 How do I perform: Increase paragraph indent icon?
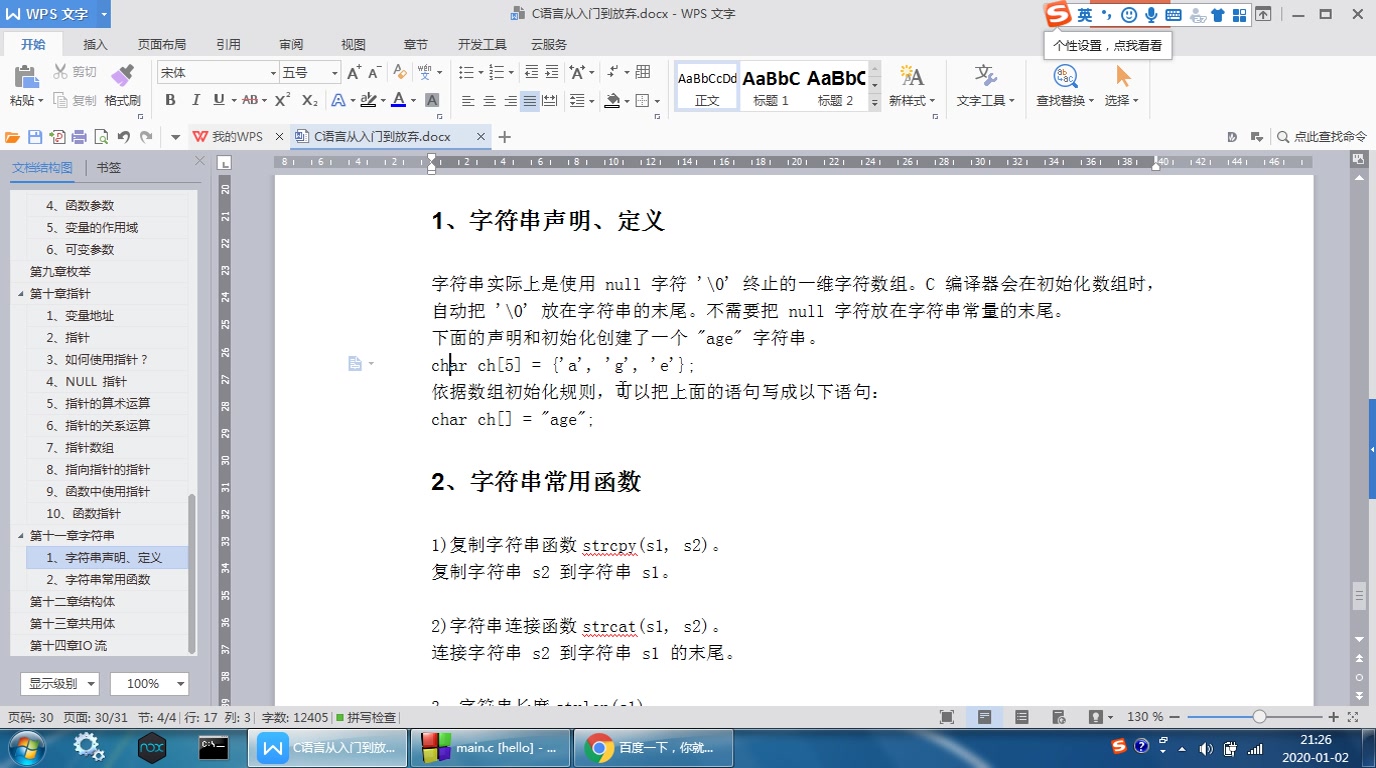pos(551,72)
